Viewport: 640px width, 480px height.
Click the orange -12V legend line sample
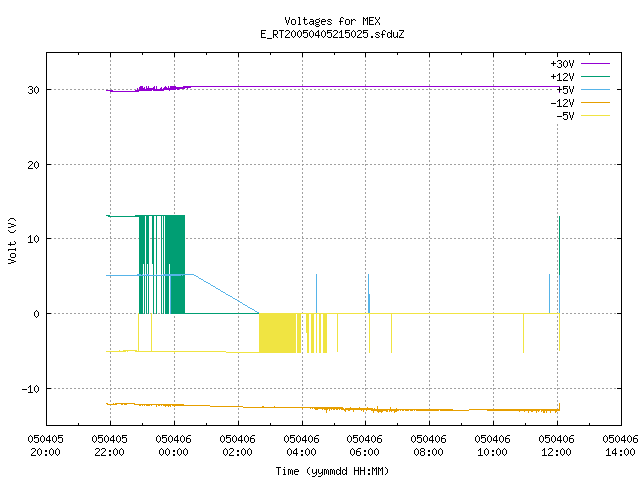pos(596,102)
